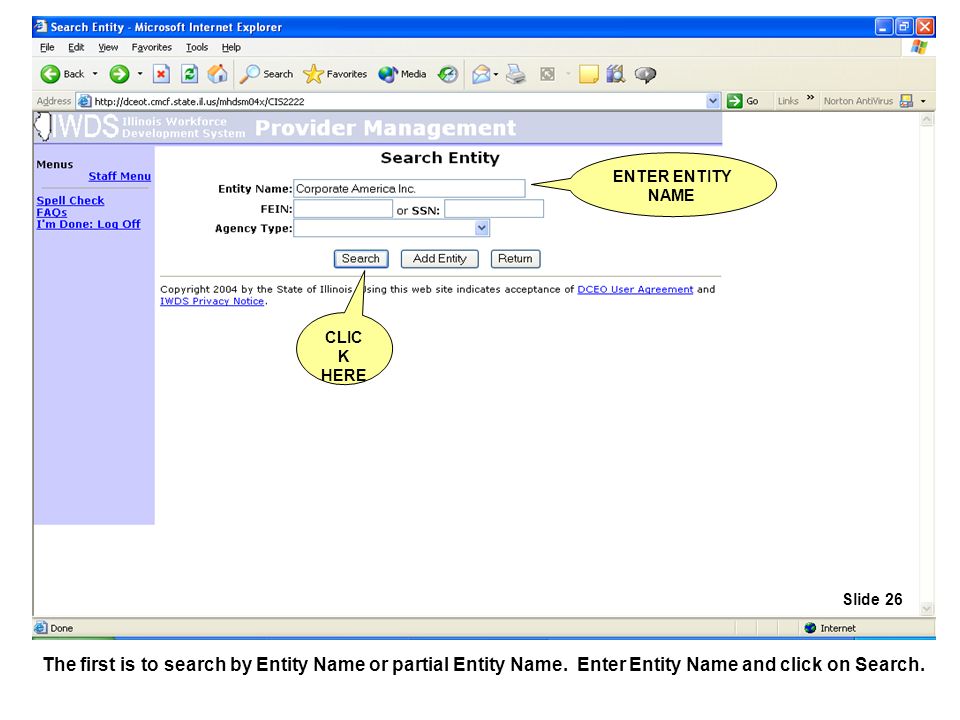Click the Mail envelope icon
The width and height of the screenshot is (960, 720).
[481, 75]
